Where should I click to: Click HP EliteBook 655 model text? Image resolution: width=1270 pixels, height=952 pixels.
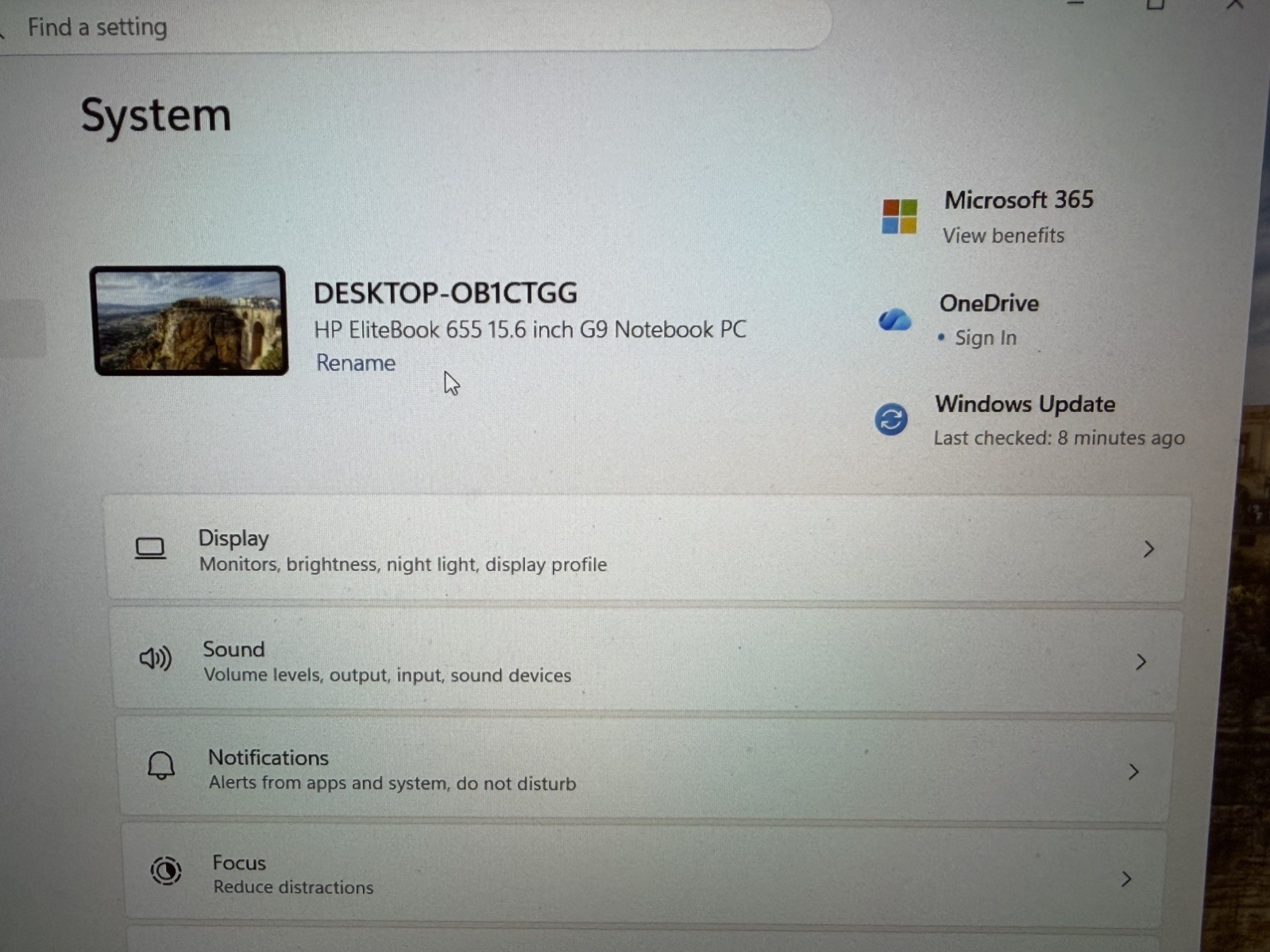click(530, 330)
